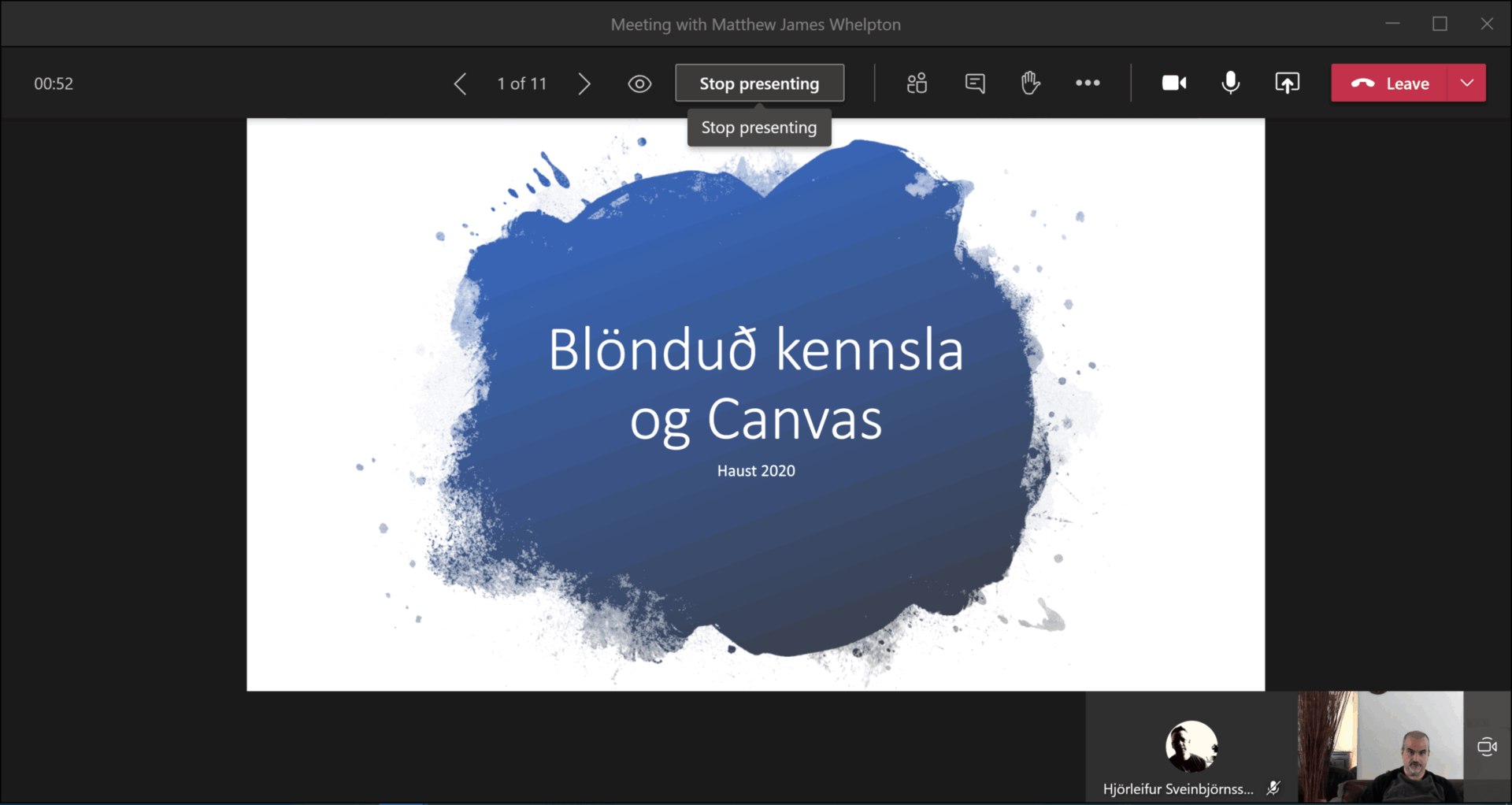Turn the camera off
The width and height of the screenshot is (1512, 805).
pos(1173,83)
